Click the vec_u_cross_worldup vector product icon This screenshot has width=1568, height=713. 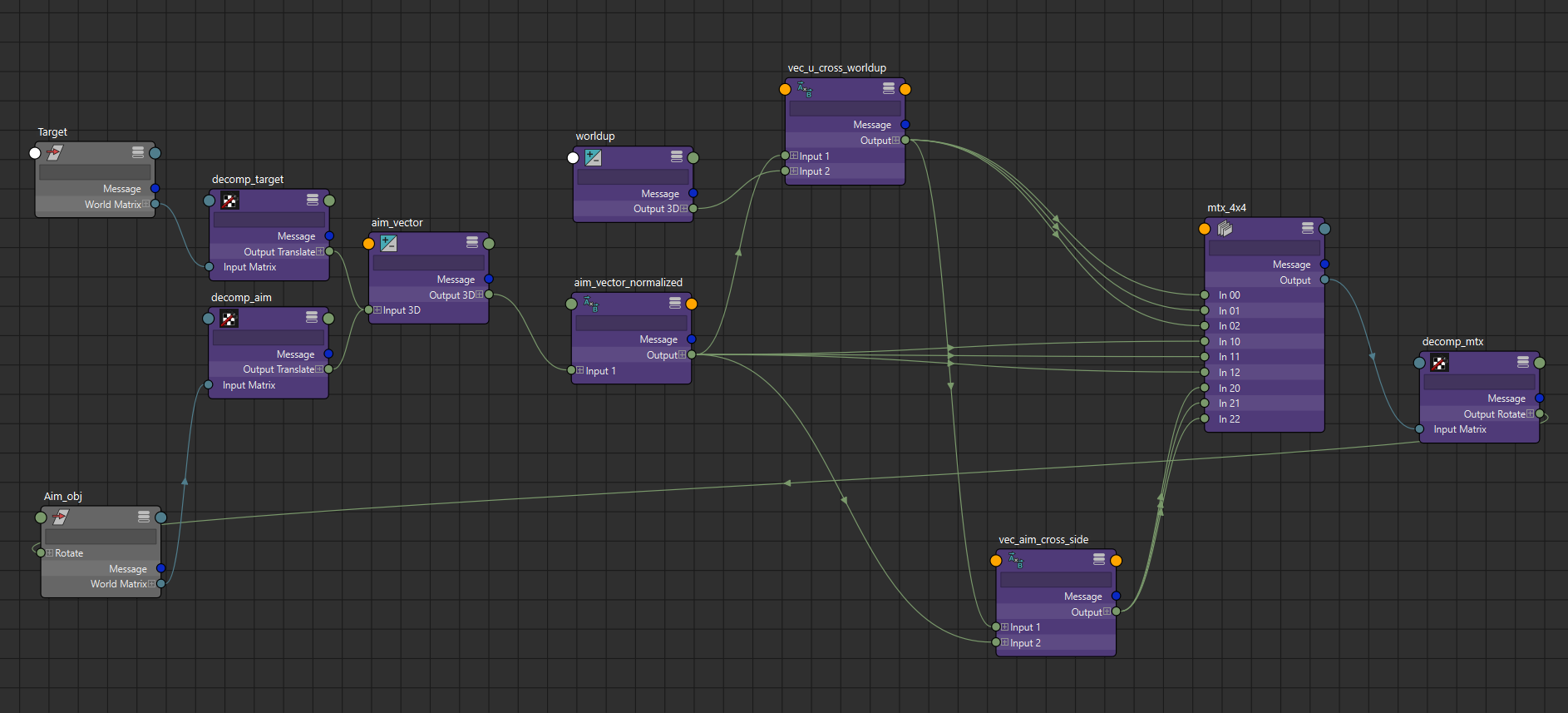pyautogui.click(x=805, y=89)
